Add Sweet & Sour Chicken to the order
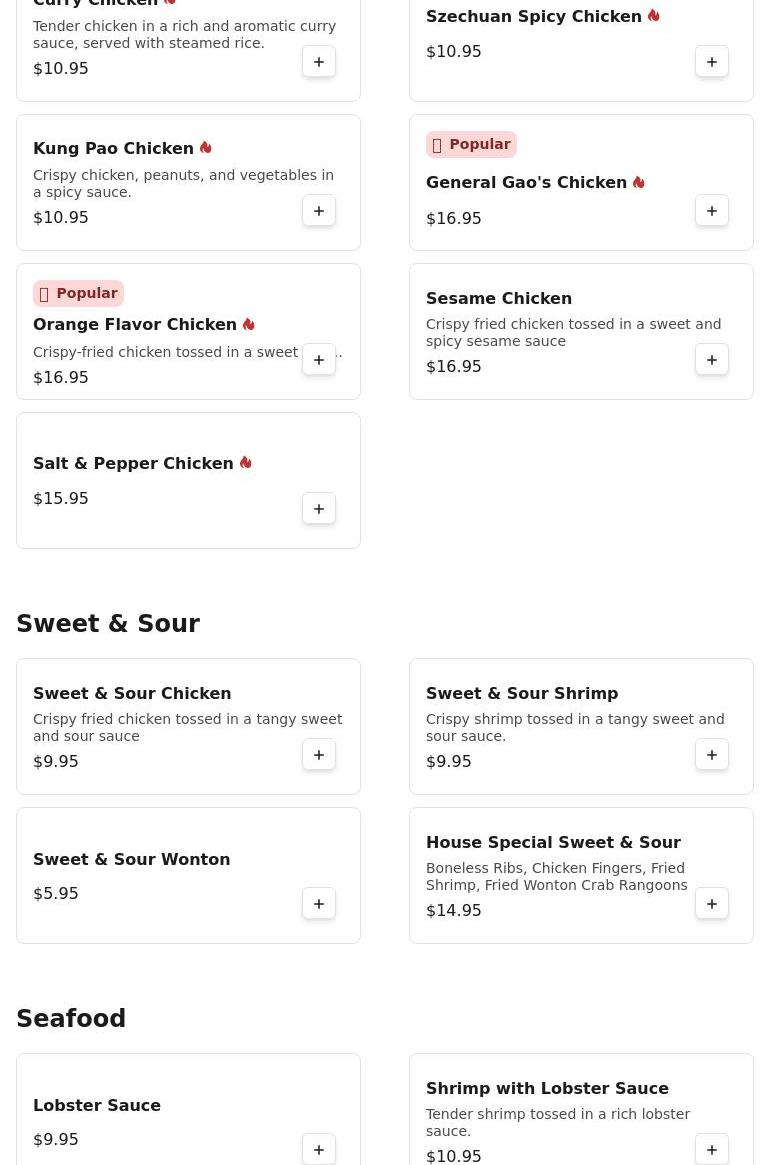This screenshot has height=1165, width=770. click(x=319, y=755)
